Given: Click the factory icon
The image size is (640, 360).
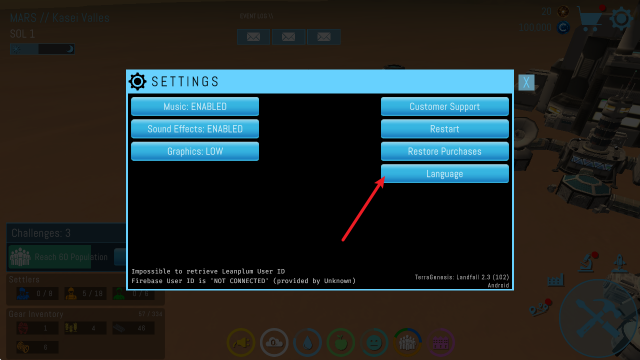Looking at the screenshot, I should click(556, 280).
